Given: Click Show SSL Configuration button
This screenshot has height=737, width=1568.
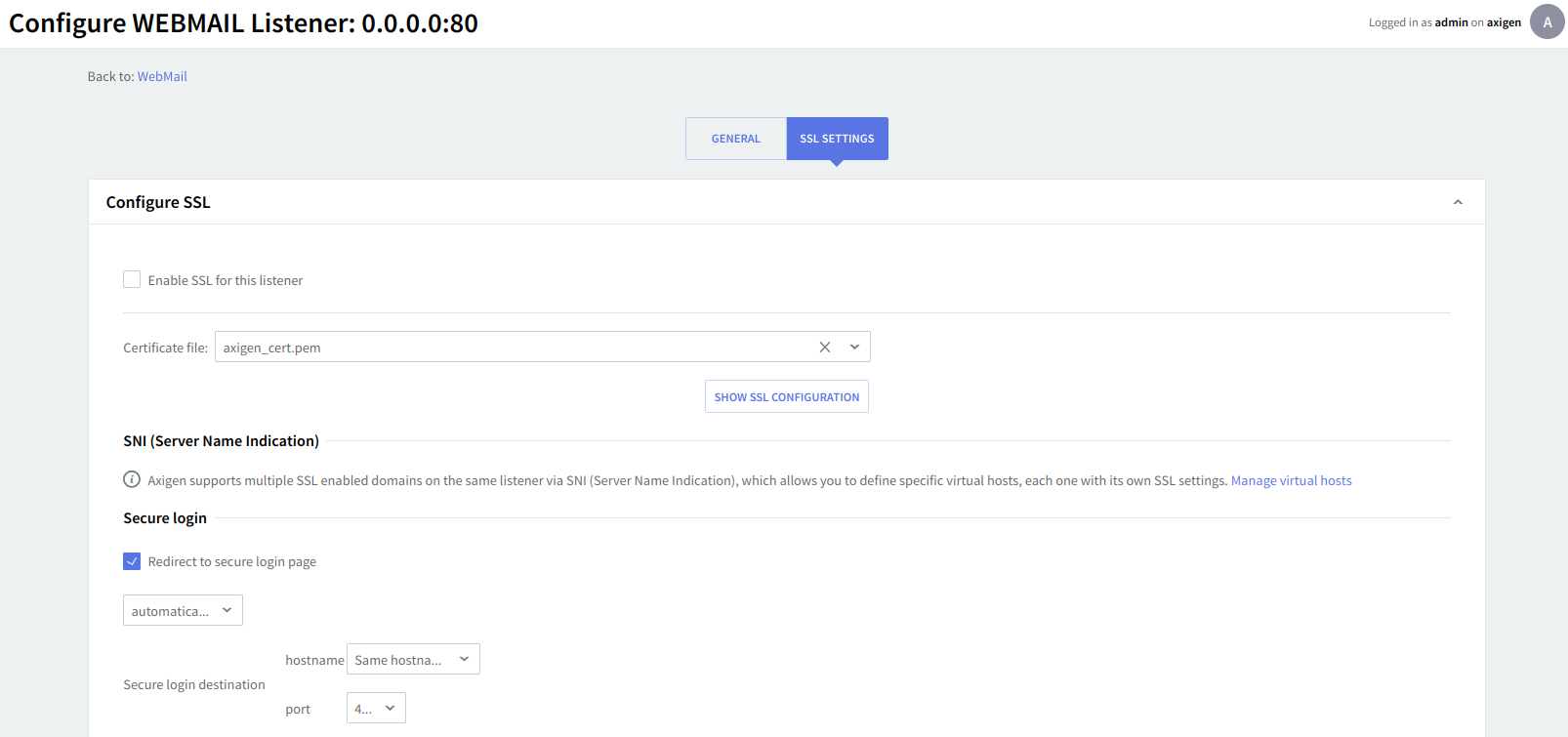Looking at the screenshot, I should point(786,397).
